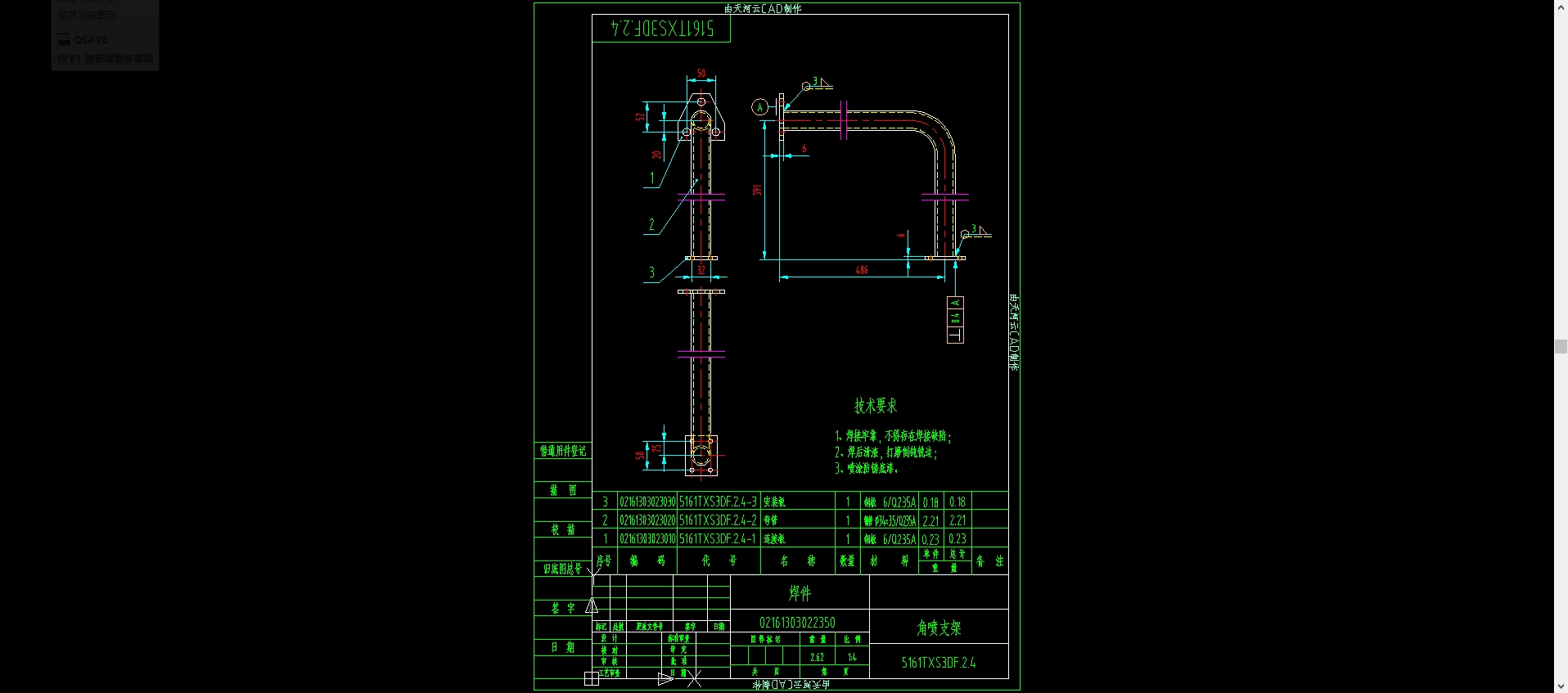Viewport: 1568px width, 693px height.
Task: Click the 焊件 title block text
Action: click(x=800, y=592)
